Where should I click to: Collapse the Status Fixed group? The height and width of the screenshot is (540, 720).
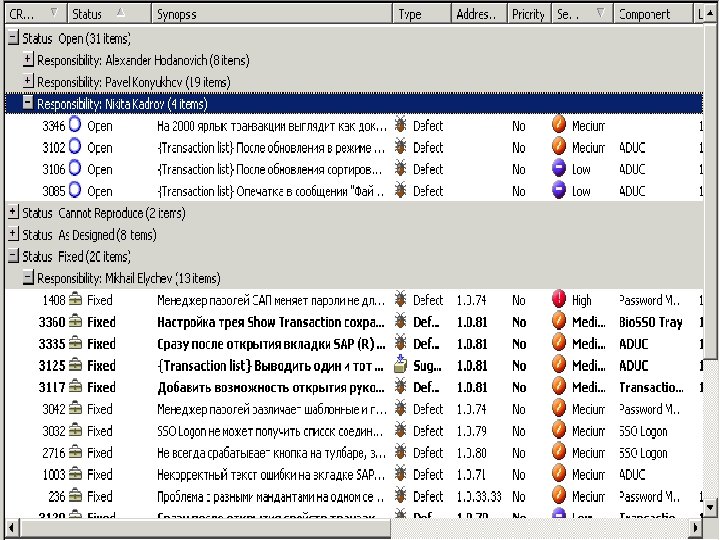click(x=13, y=256)
